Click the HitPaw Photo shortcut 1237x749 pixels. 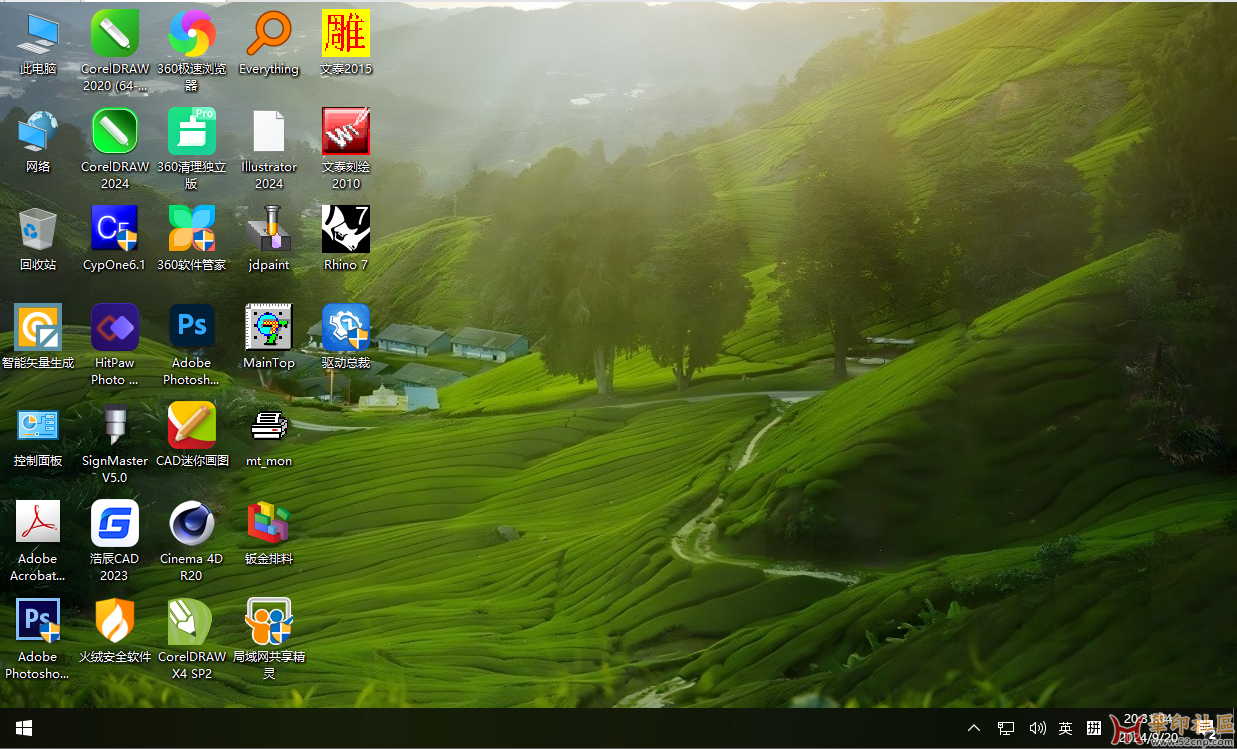pos(114,327)
